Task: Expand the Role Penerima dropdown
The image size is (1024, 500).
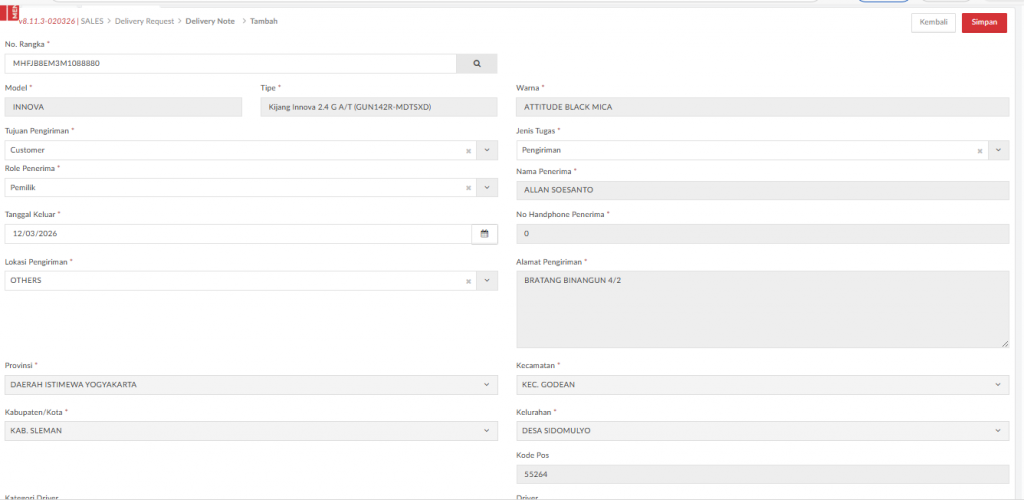Action: (486, 188)
